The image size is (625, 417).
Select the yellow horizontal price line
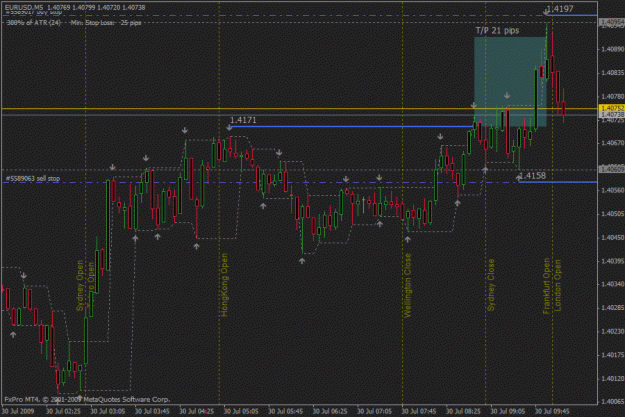click(x=299, y=108)
